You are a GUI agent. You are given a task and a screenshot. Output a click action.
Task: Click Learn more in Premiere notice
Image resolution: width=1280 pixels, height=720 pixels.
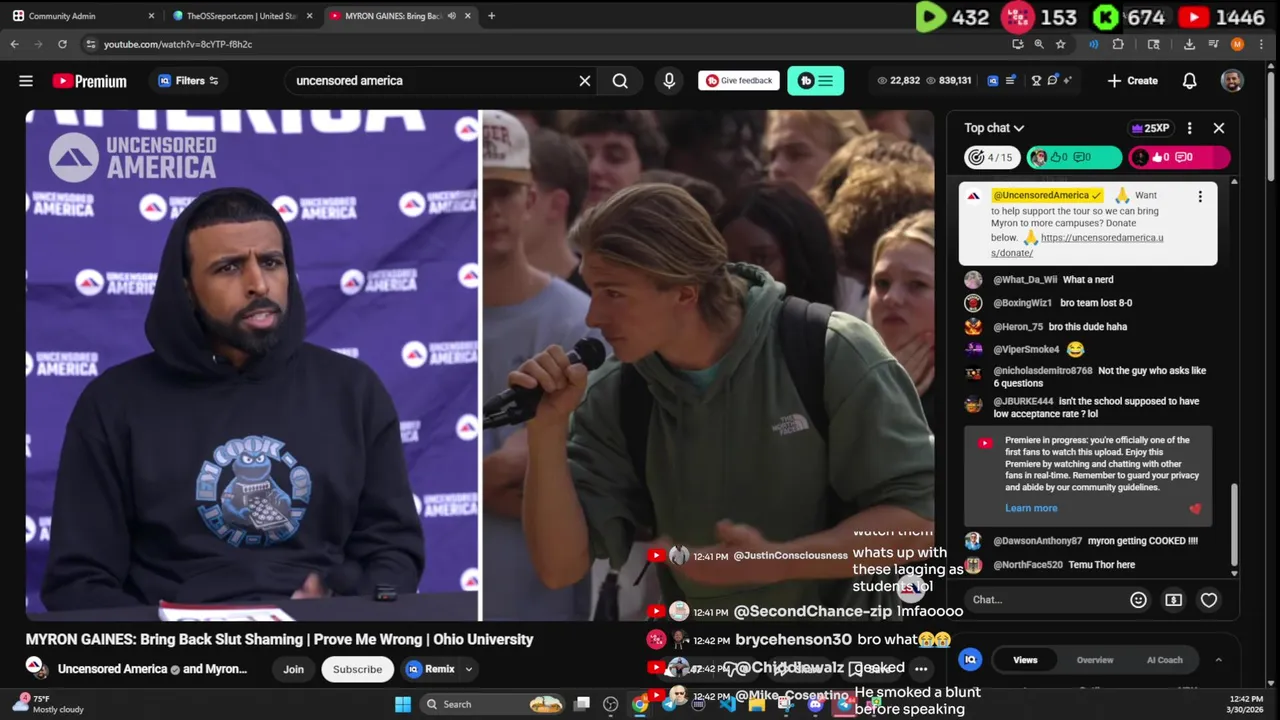(x=1031, y=508)
